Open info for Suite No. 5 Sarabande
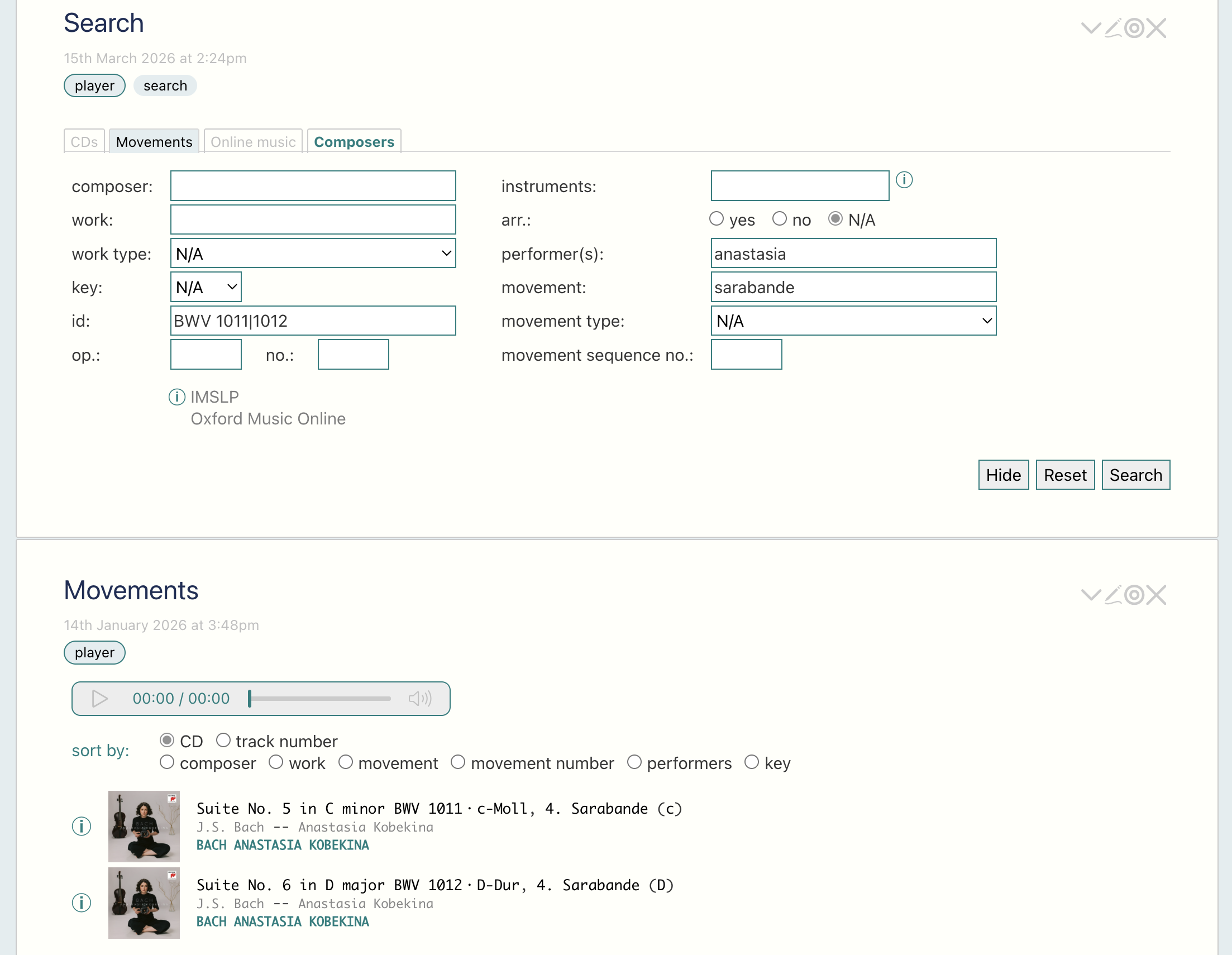 [x=81, y=827]
